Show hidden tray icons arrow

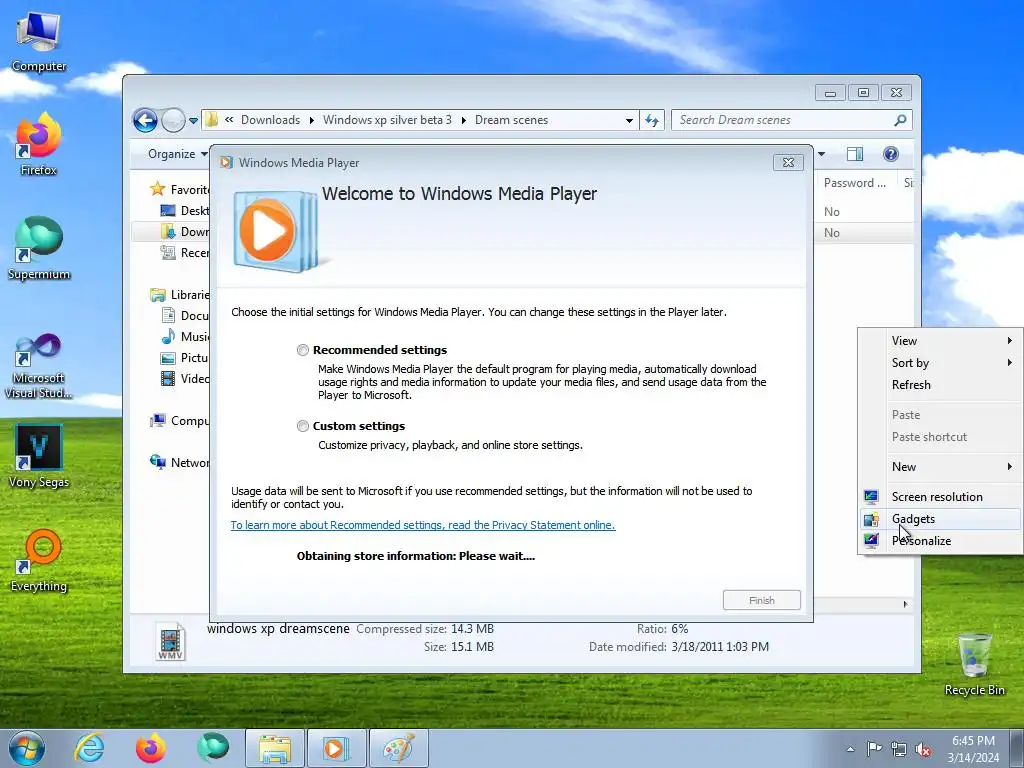(850, 749)
